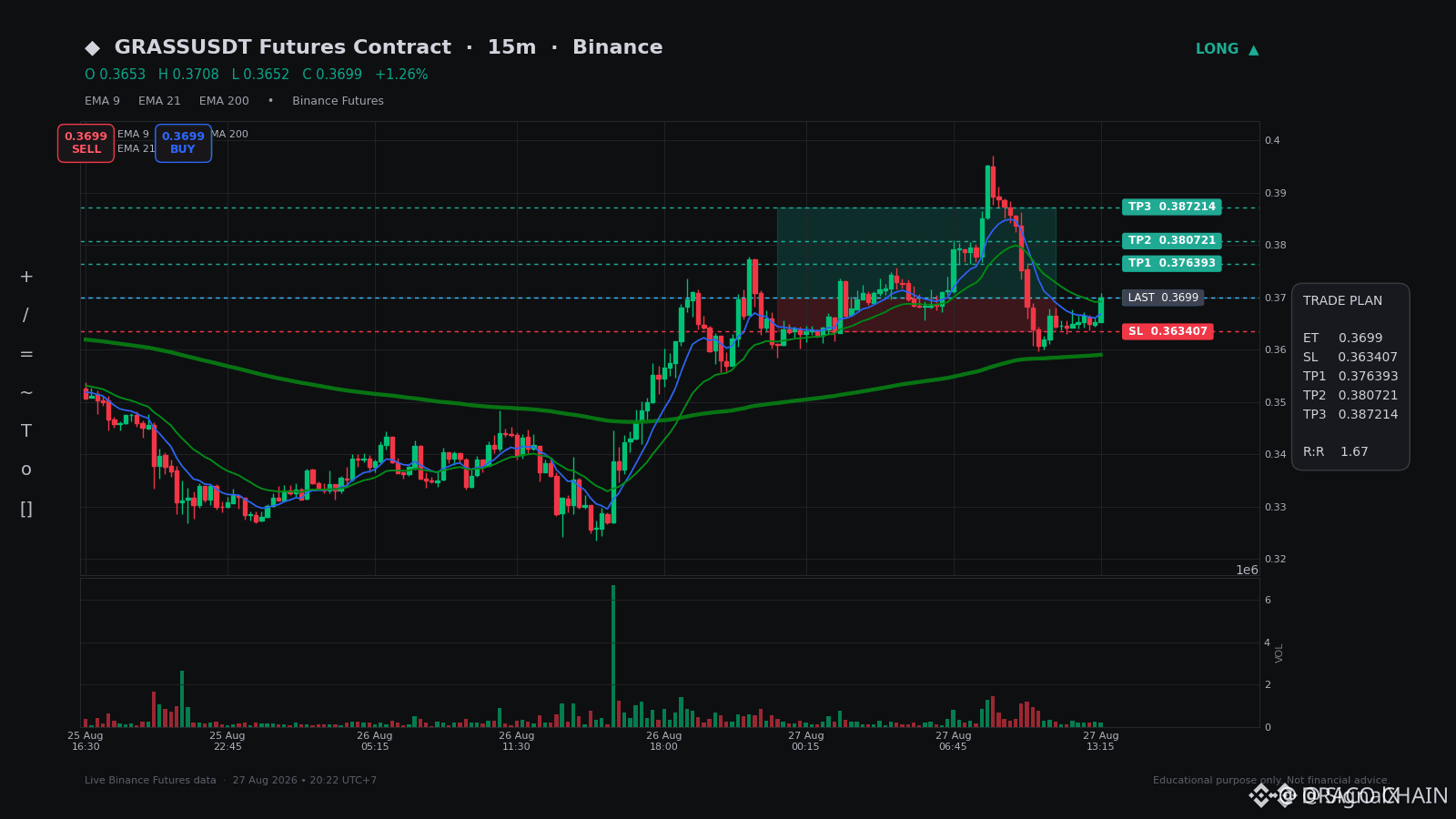This screenshot has height=819, width=1456.
Task: Click the header row's EMA 21 label
Action: 159,101
